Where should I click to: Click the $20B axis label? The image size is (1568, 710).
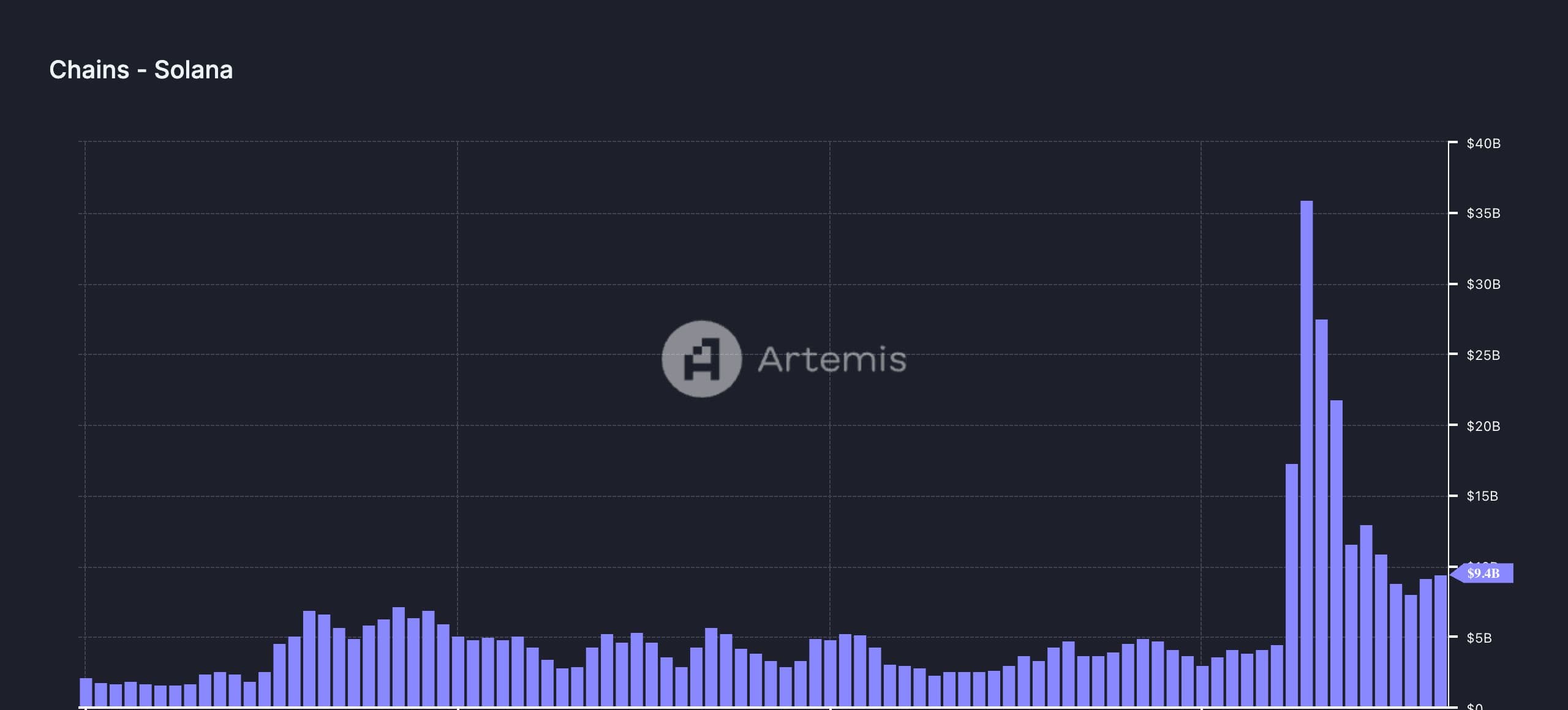pos(1483,426)
